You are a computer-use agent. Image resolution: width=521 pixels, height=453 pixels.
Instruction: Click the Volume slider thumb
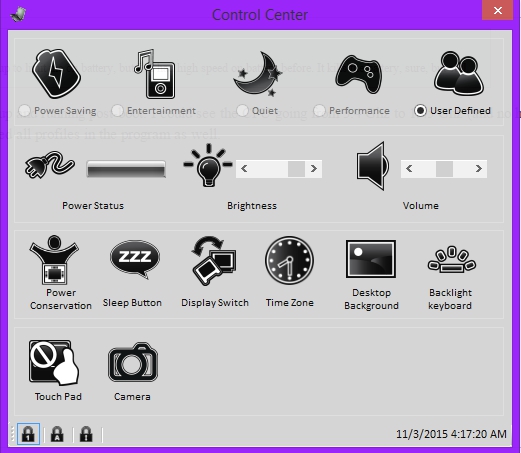click(x=444, y=169)
